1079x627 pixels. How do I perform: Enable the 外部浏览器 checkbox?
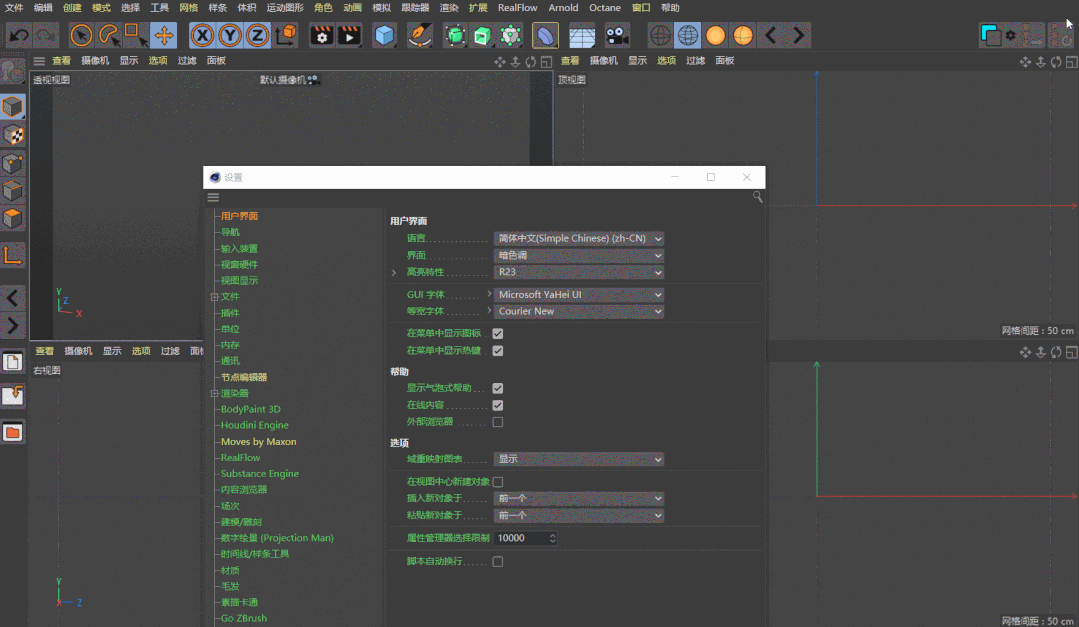[x=498, y=422]
